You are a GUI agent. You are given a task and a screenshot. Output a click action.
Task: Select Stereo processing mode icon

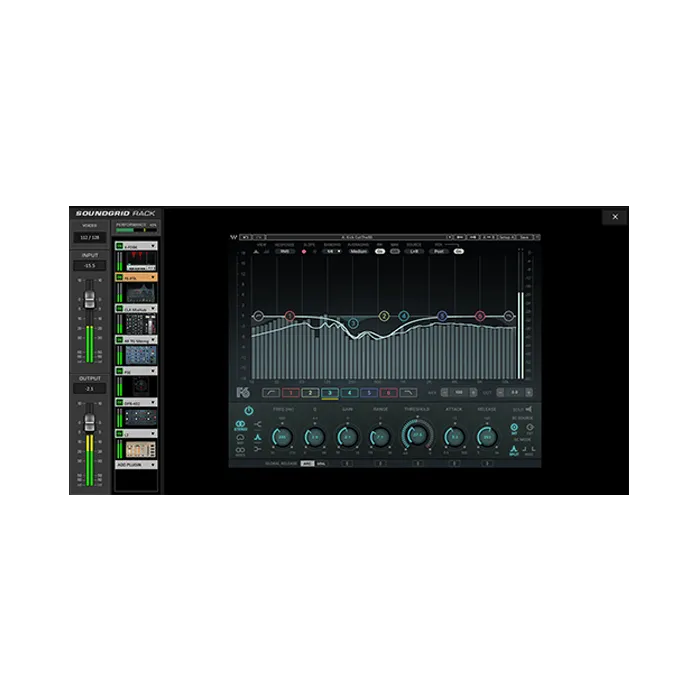[x=240, y=425]
